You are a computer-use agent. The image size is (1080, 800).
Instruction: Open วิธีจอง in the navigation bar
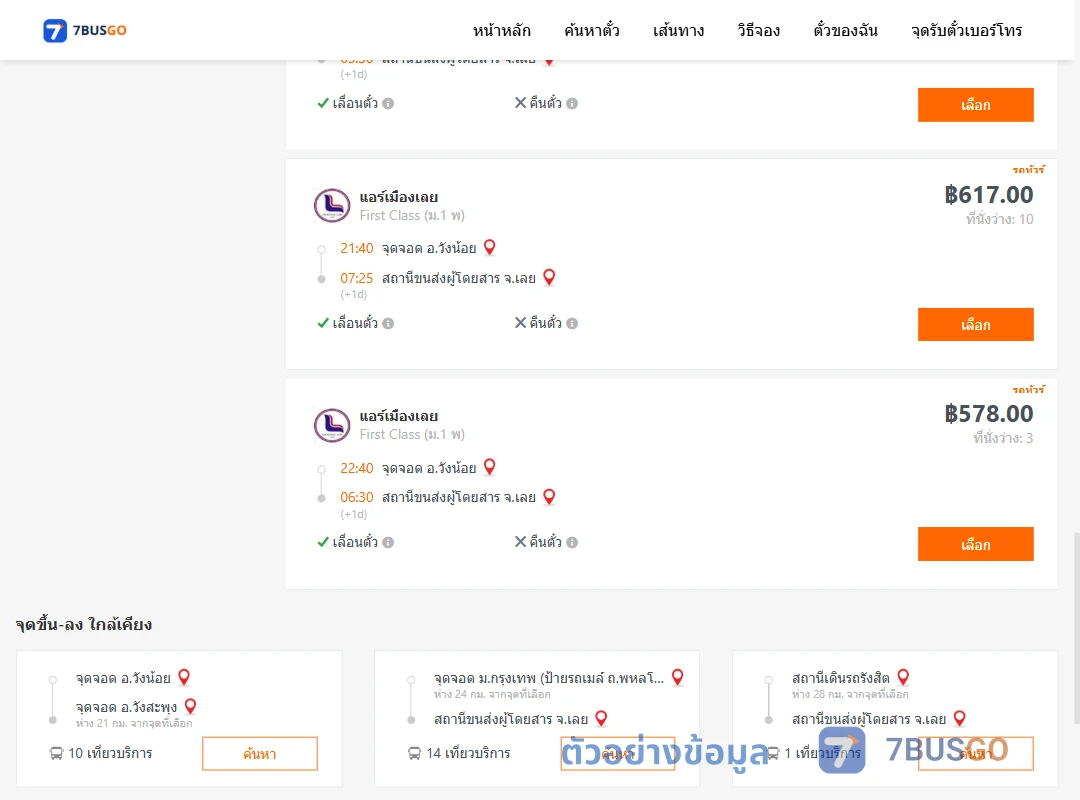pos(758,30)
